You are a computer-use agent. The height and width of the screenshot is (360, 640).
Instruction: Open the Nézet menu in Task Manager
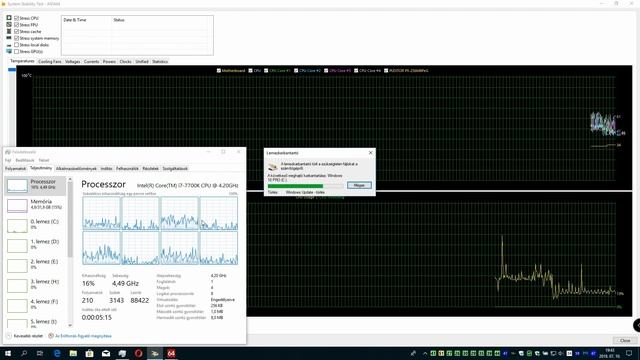coord(44,160)
